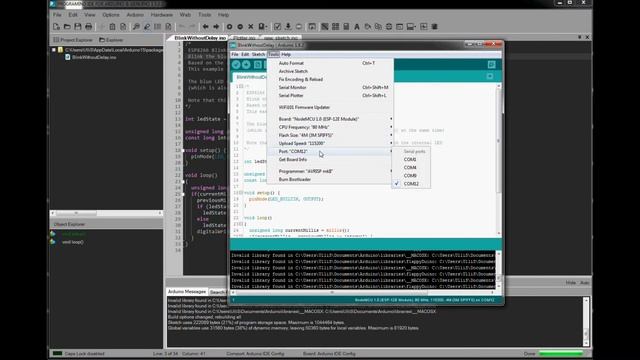
Task: Expand the Port COM12 submenu
Action: point(330,151)
